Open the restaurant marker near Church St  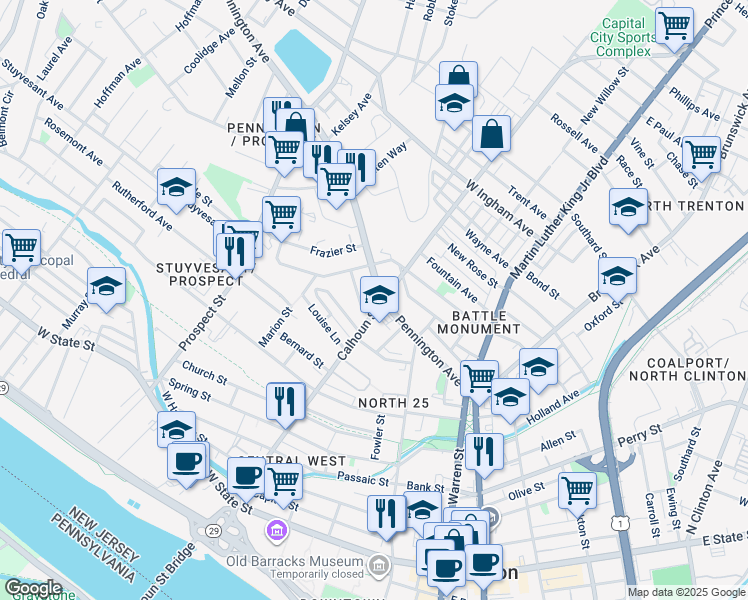coord(285,403)
